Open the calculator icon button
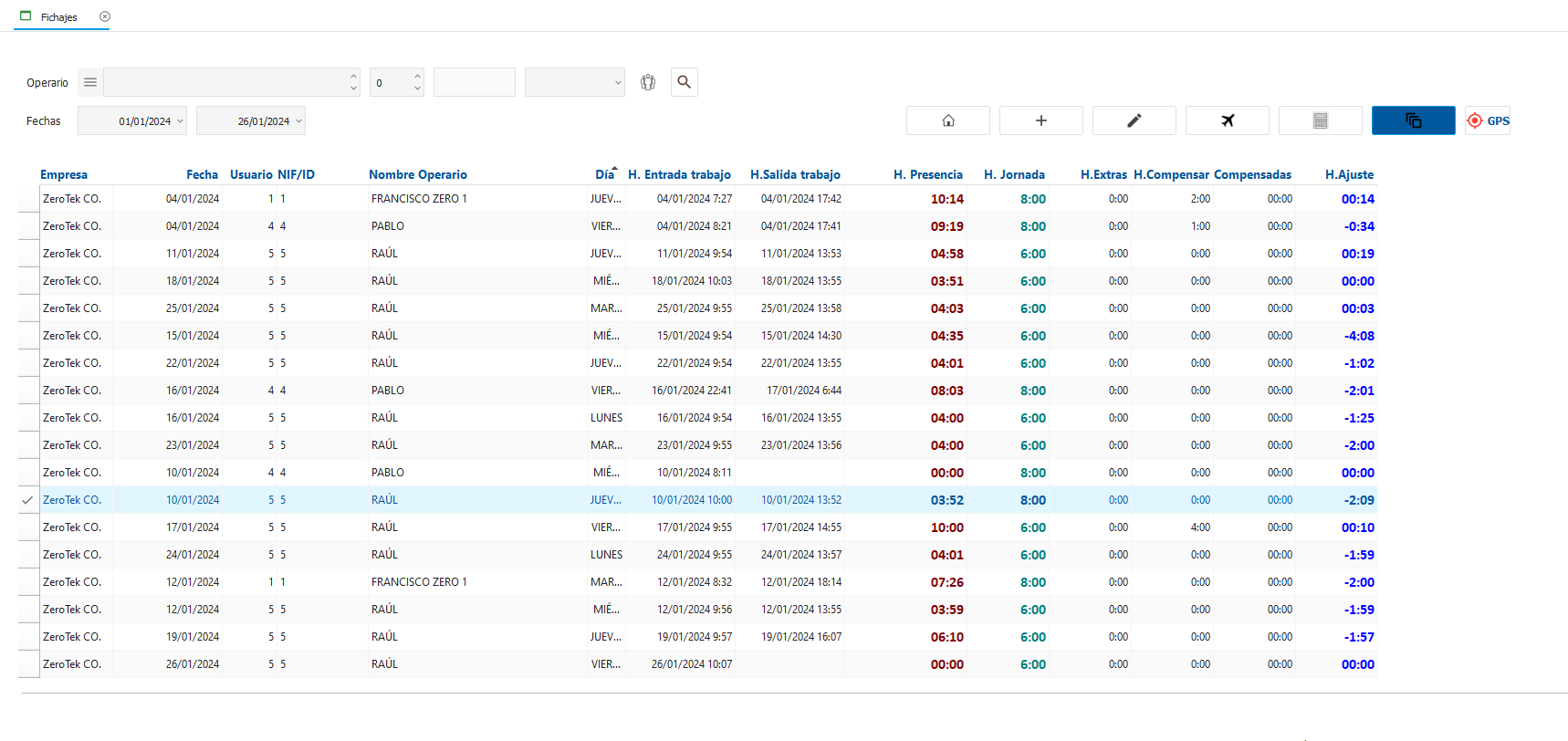 [x=1320, y=120]
